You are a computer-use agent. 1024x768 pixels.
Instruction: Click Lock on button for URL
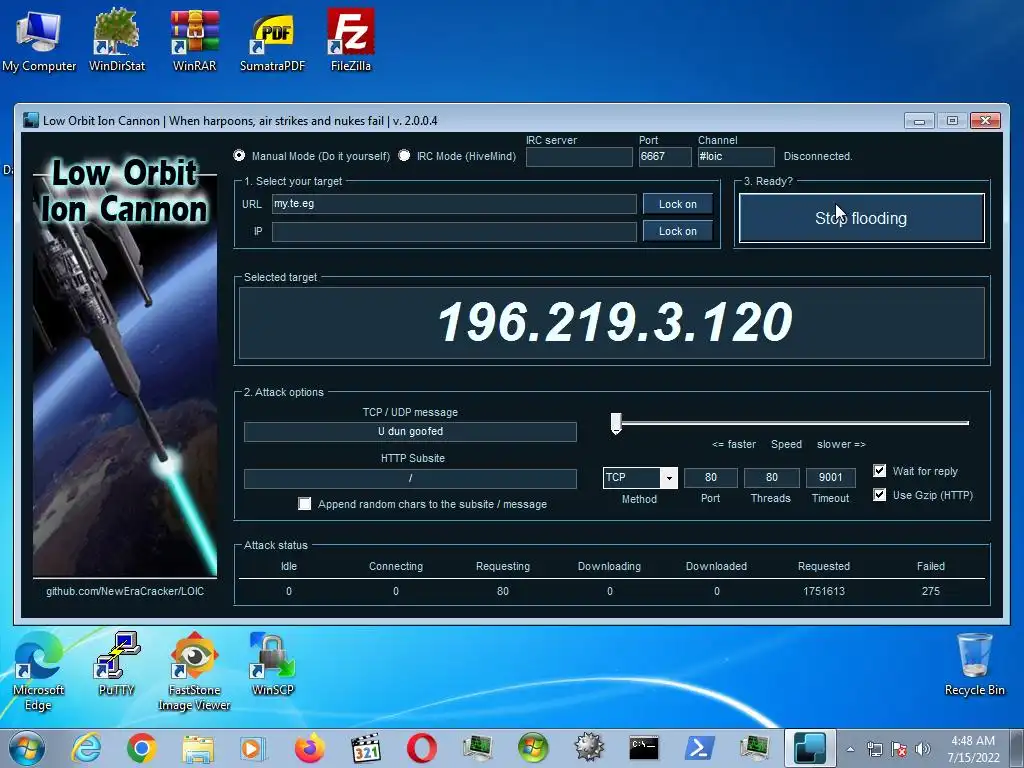coord(677,204)
